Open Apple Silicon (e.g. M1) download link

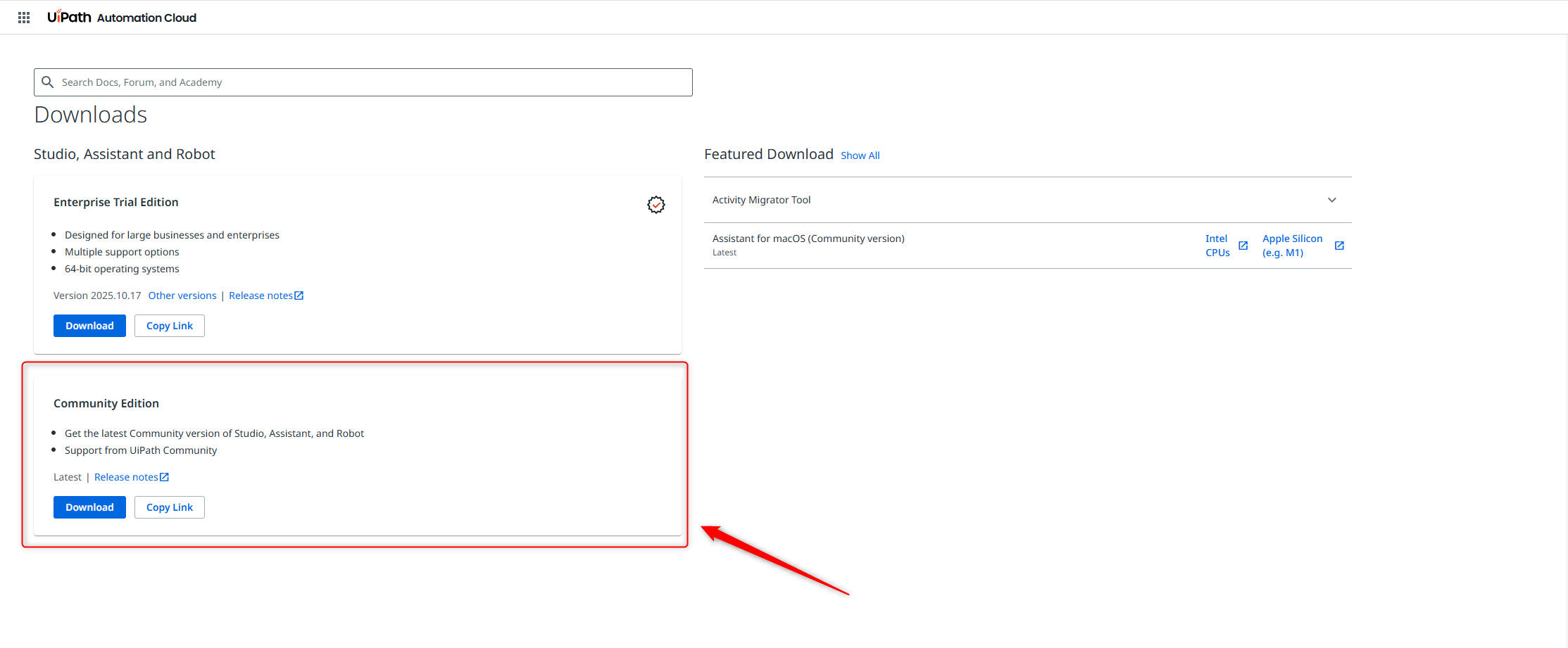1293,246
